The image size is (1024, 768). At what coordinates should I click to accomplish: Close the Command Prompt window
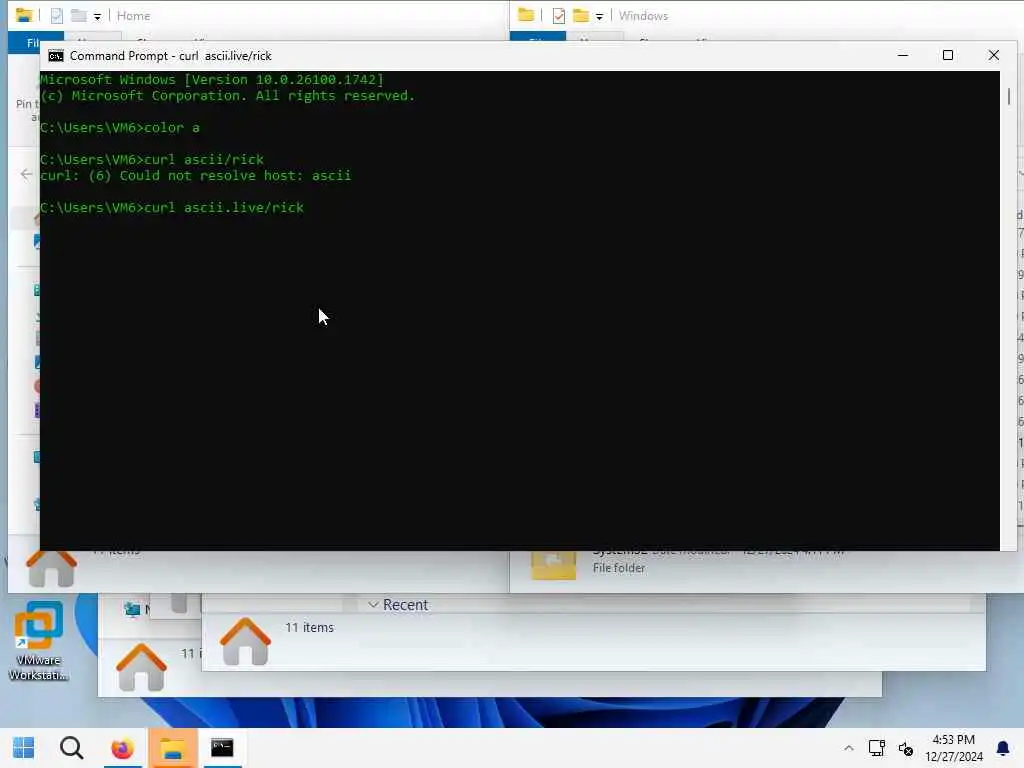(993, 56)
